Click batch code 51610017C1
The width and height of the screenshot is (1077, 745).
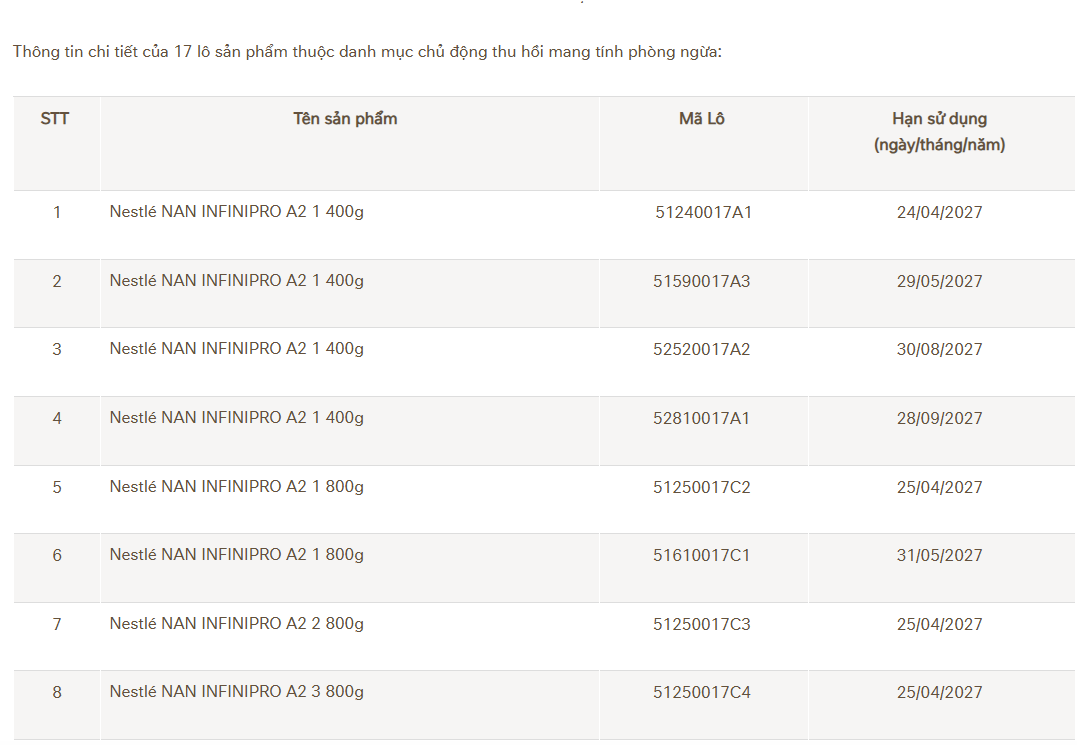tap(702, 556)
